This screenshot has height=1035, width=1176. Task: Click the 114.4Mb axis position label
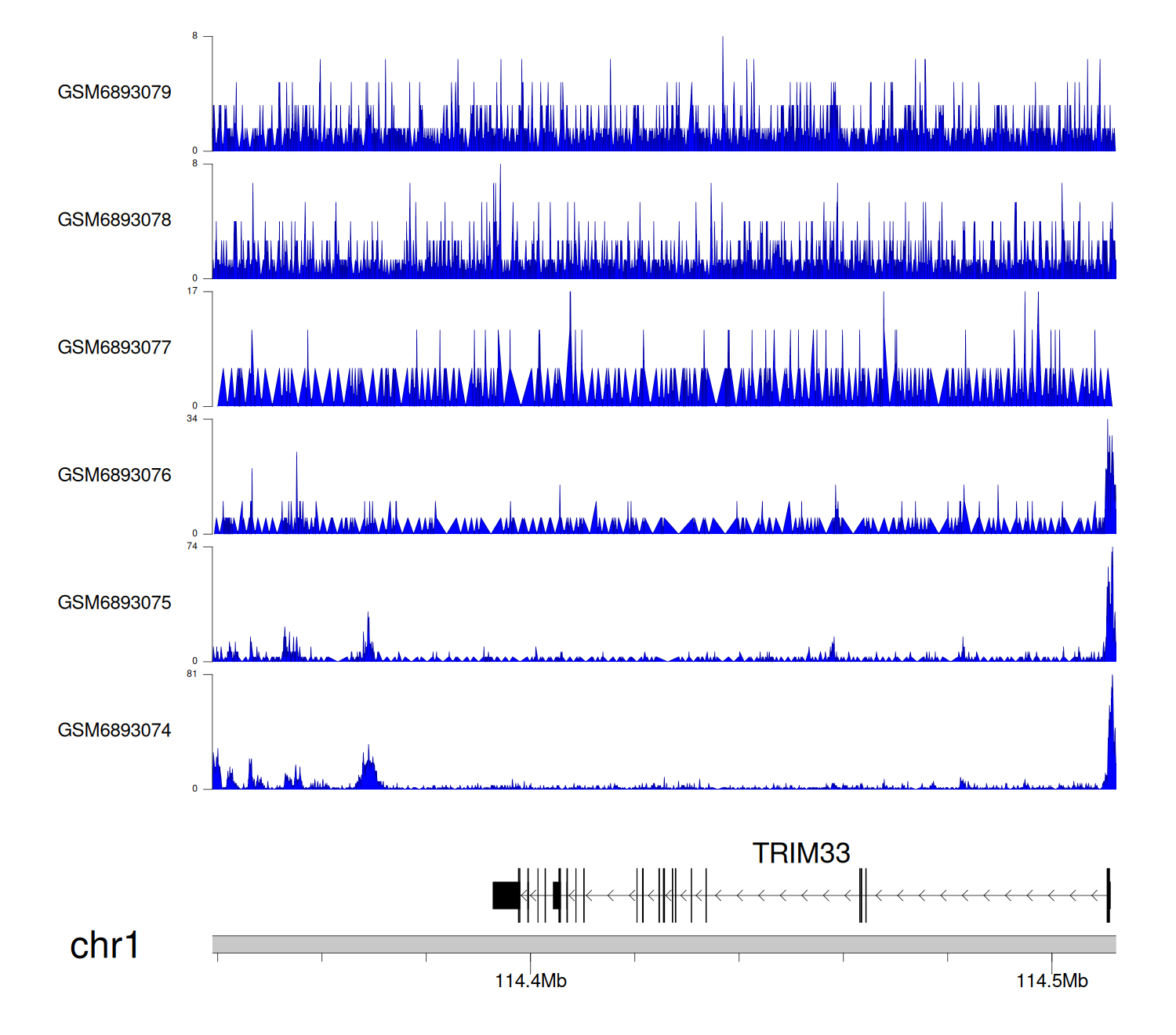pos(531,981)
